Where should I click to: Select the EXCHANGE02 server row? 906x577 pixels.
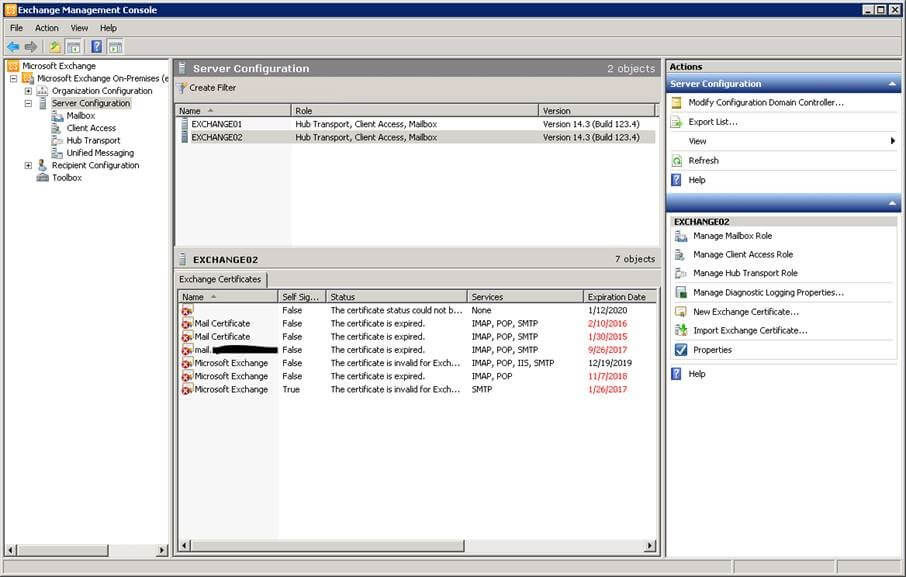pos(417,137)
